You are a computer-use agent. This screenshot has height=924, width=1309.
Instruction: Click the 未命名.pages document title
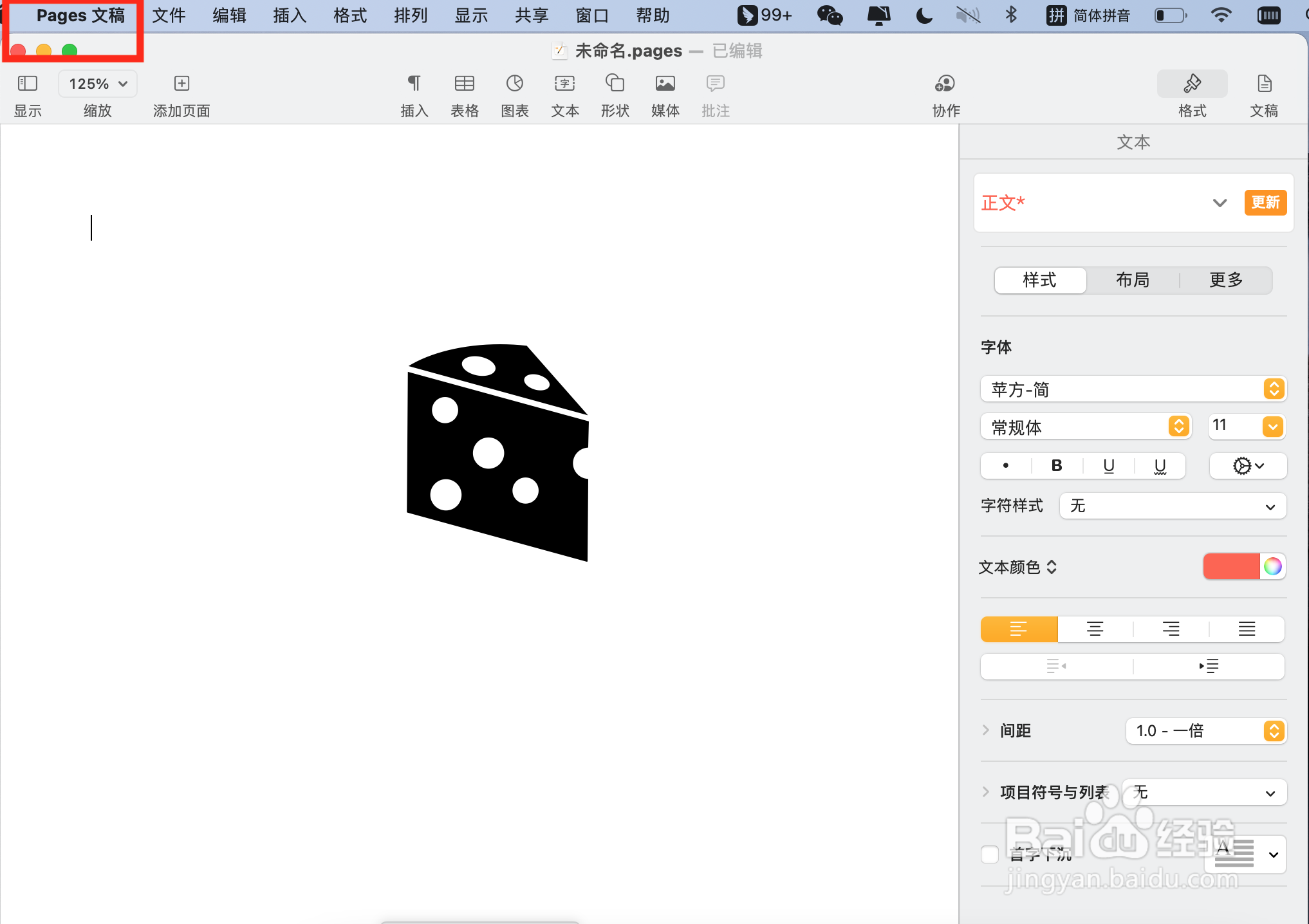pyautogui.click(x=628, y=50)
